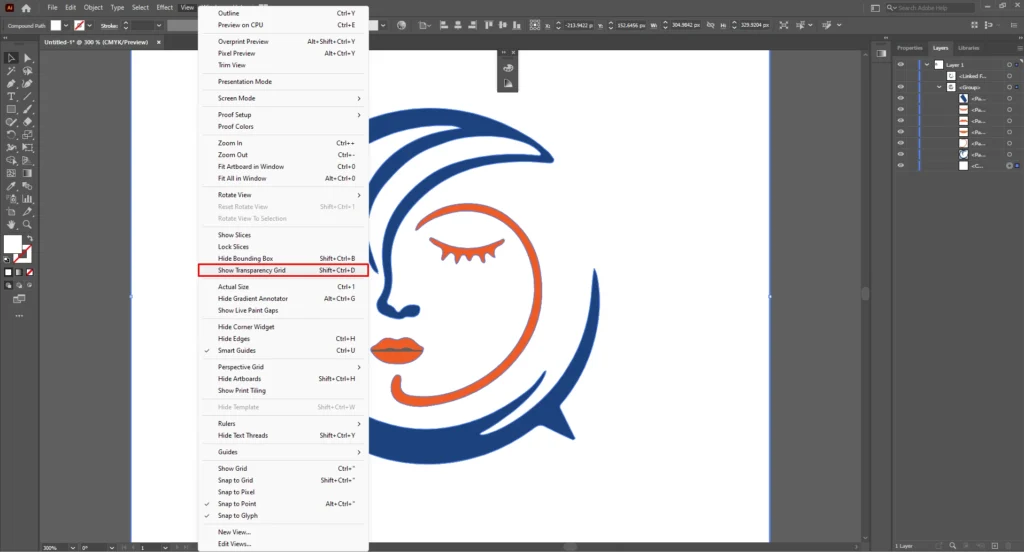Select the Type tool
The width and height of the screenshot is (1024, 552).
[11, 97]
